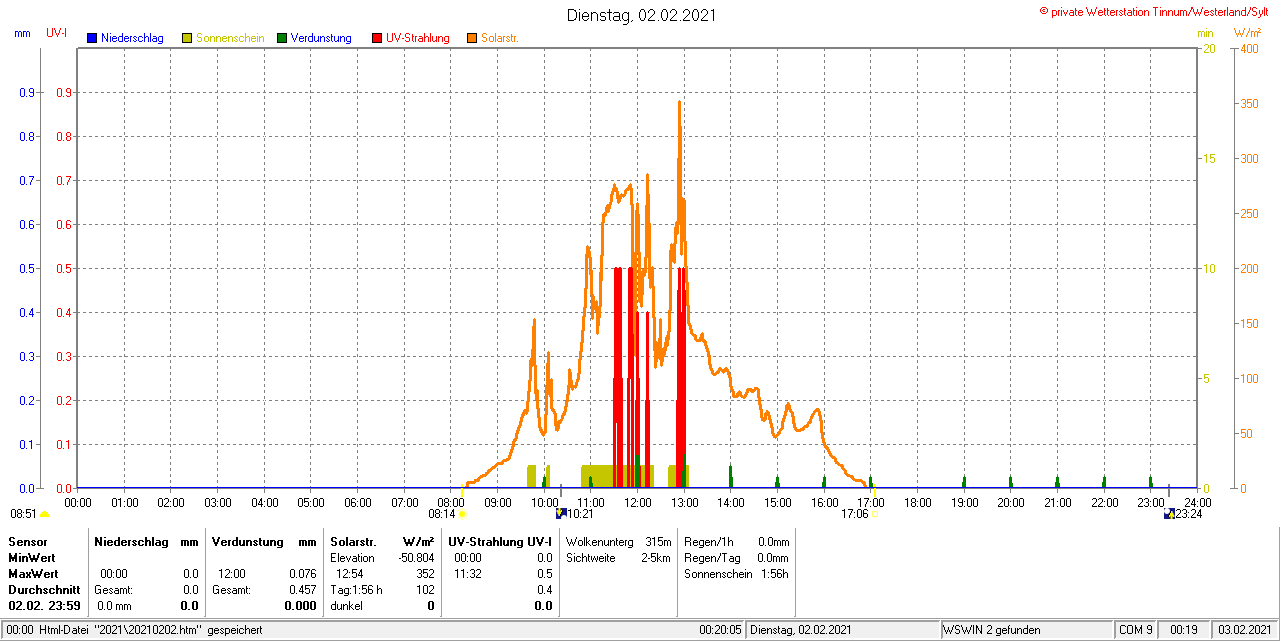This screenshot has height=641, width=1280.
Task: Select the Niederschlag legend label
Action: point(132,38)
